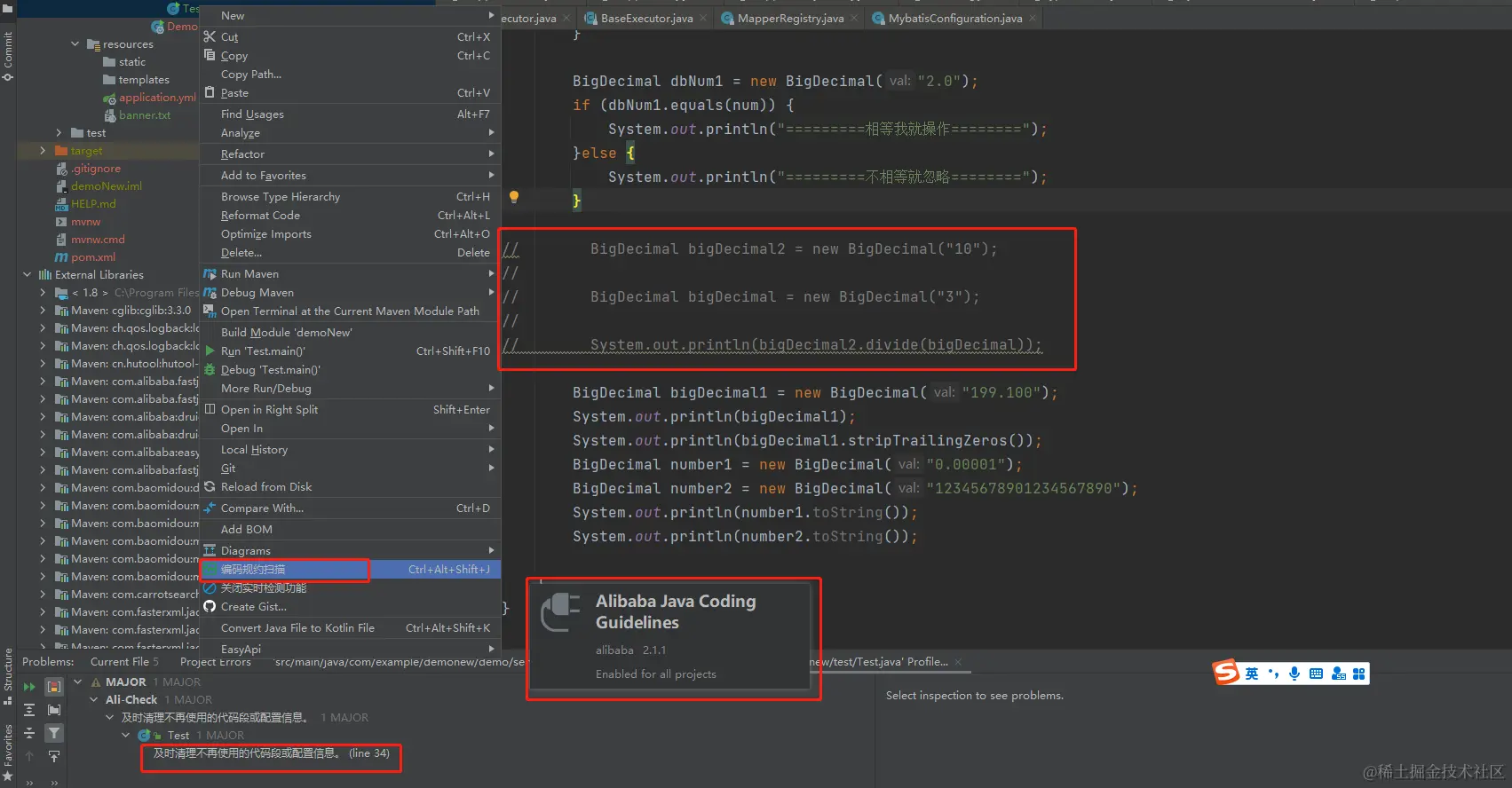This screenshot has width=1512, height=788.
Task: Click the Favorites star icon in left strip
Action: coord(8,776)
